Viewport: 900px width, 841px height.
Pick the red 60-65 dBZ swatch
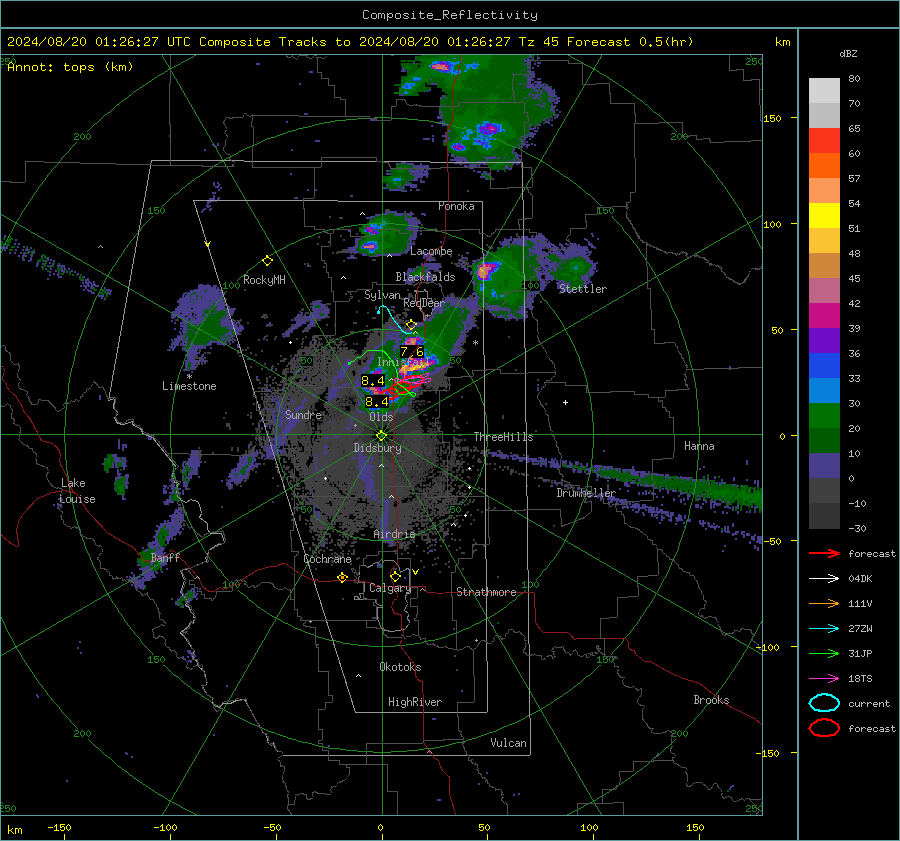pos(824,141)
